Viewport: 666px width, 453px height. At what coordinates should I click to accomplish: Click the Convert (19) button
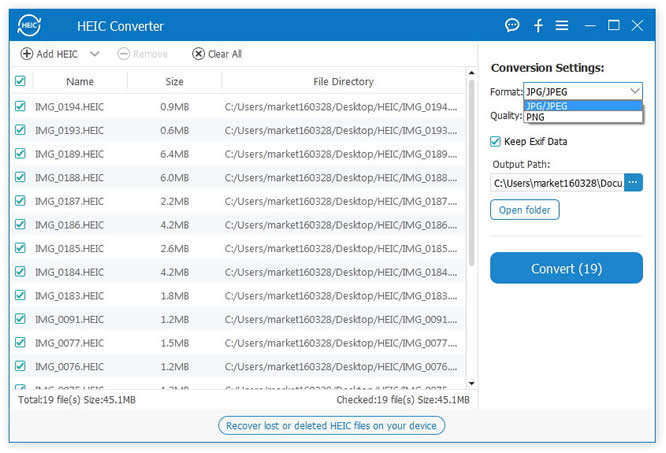click(x=566, y=268)
